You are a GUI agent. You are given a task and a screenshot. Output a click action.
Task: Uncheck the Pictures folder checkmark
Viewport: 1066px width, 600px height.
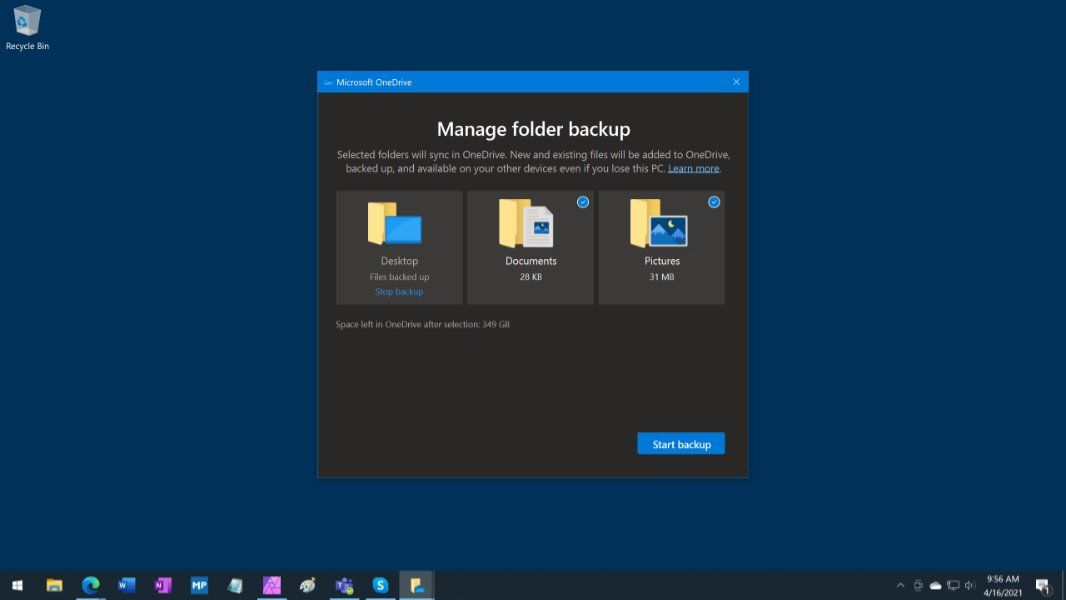(x=714, y=202)
